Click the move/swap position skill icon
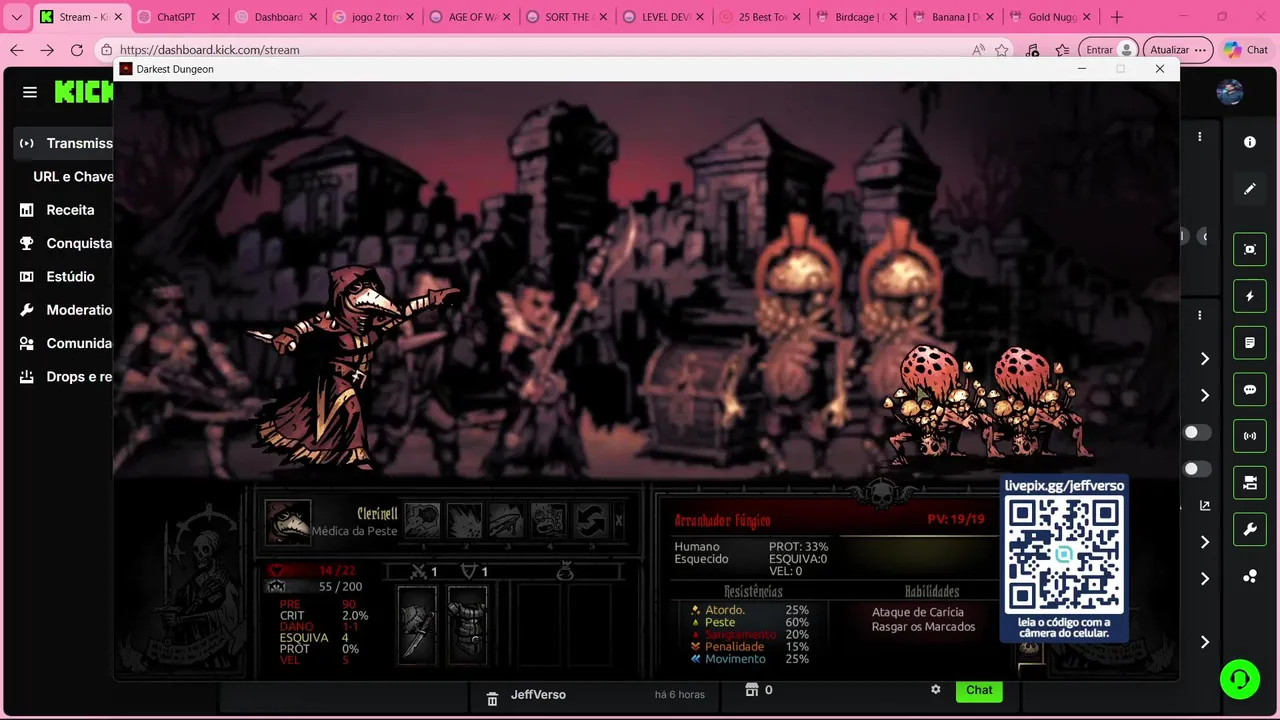The width and height of the screenshot is (1280, 720). 590,520
